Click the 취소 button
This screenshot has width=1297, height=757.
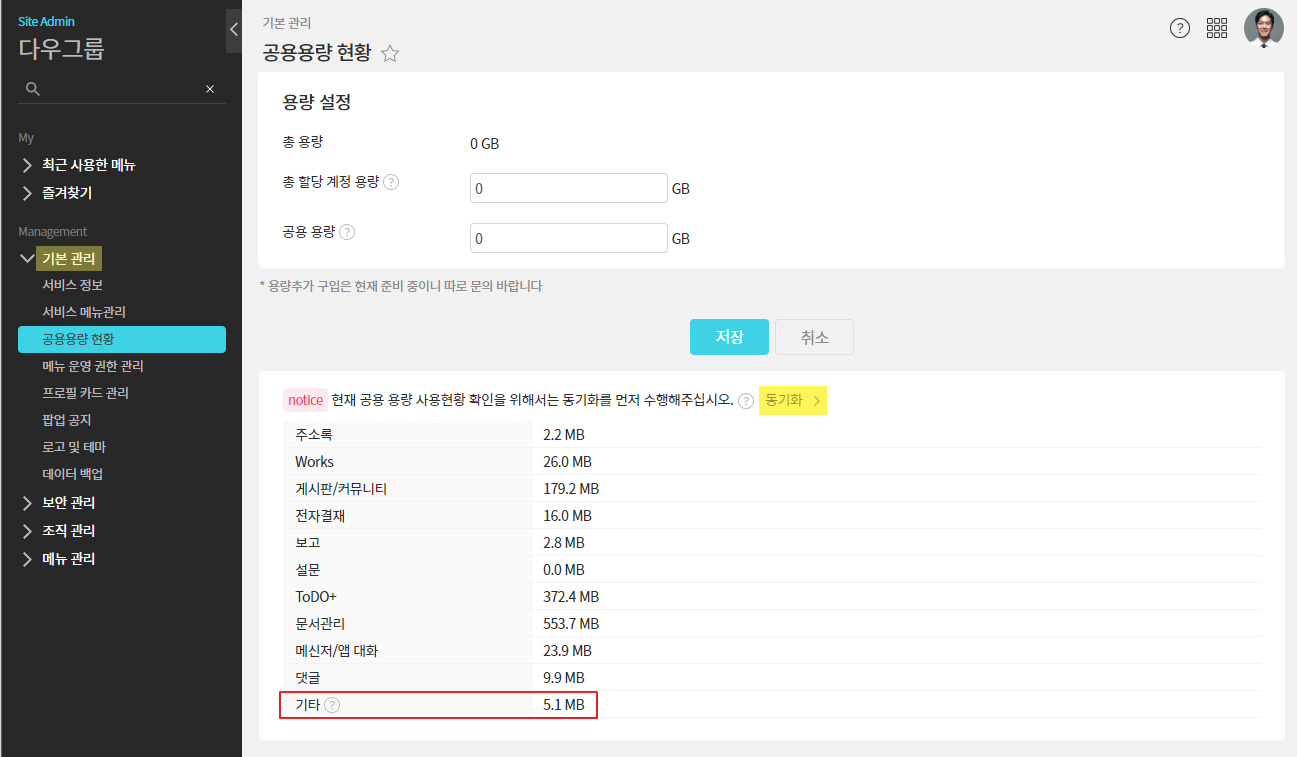(x=814, y=337)
